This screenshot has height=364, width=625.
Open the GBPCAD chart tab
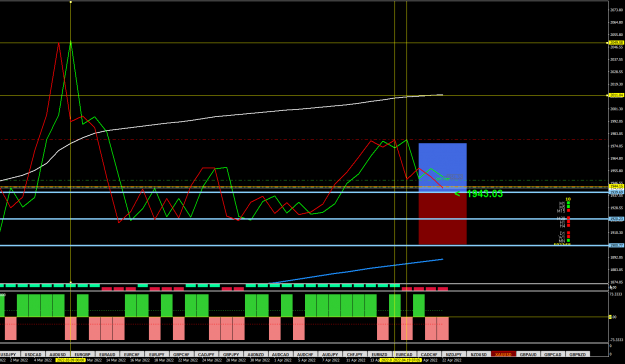click(x=552, y=354)
